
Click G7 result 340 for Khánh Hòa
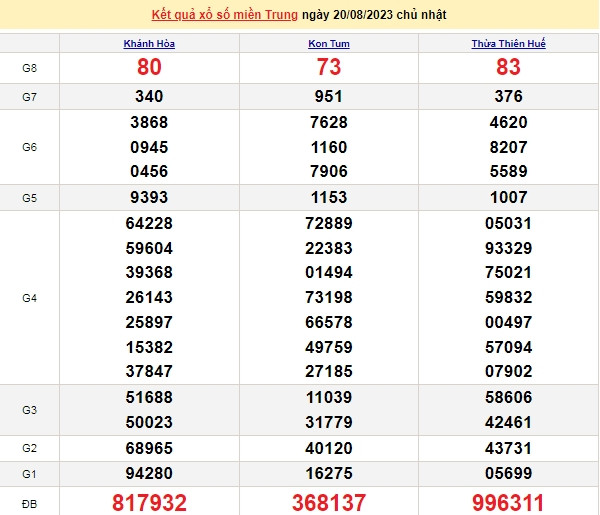point(149,97)
